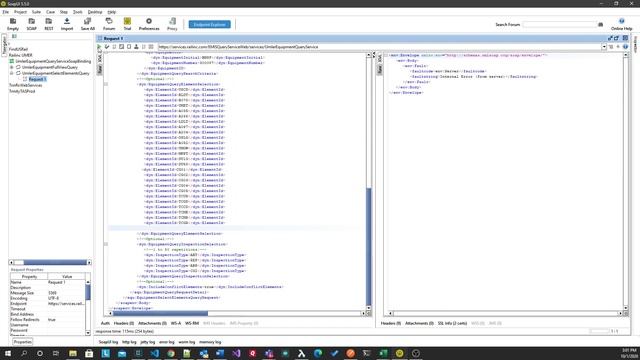640x360 pixels.
Task: Collapse the EquipmentQueryInspectionSelection XML fold marker
Action: click(106, 244)
